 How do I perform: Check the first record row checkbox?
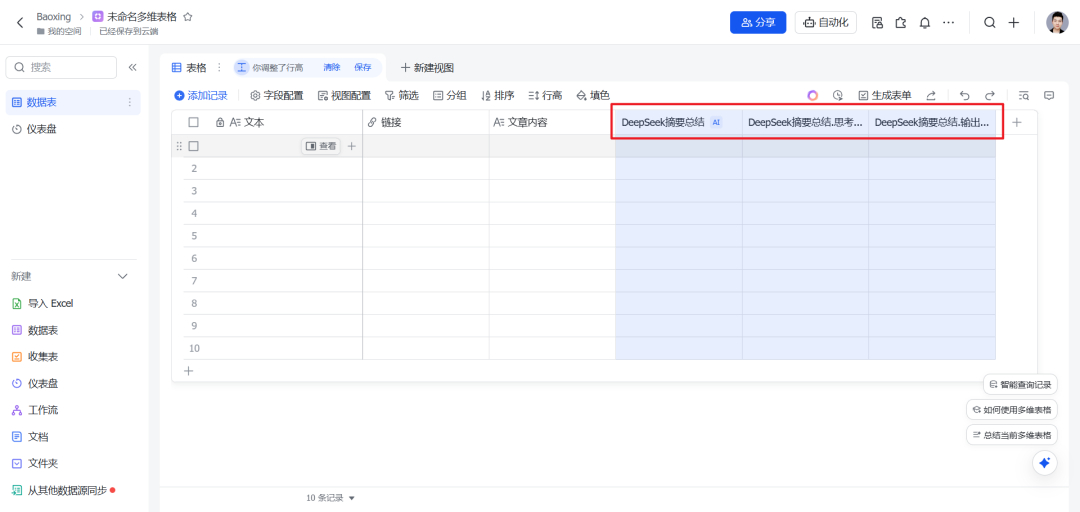tap(194, 146)
